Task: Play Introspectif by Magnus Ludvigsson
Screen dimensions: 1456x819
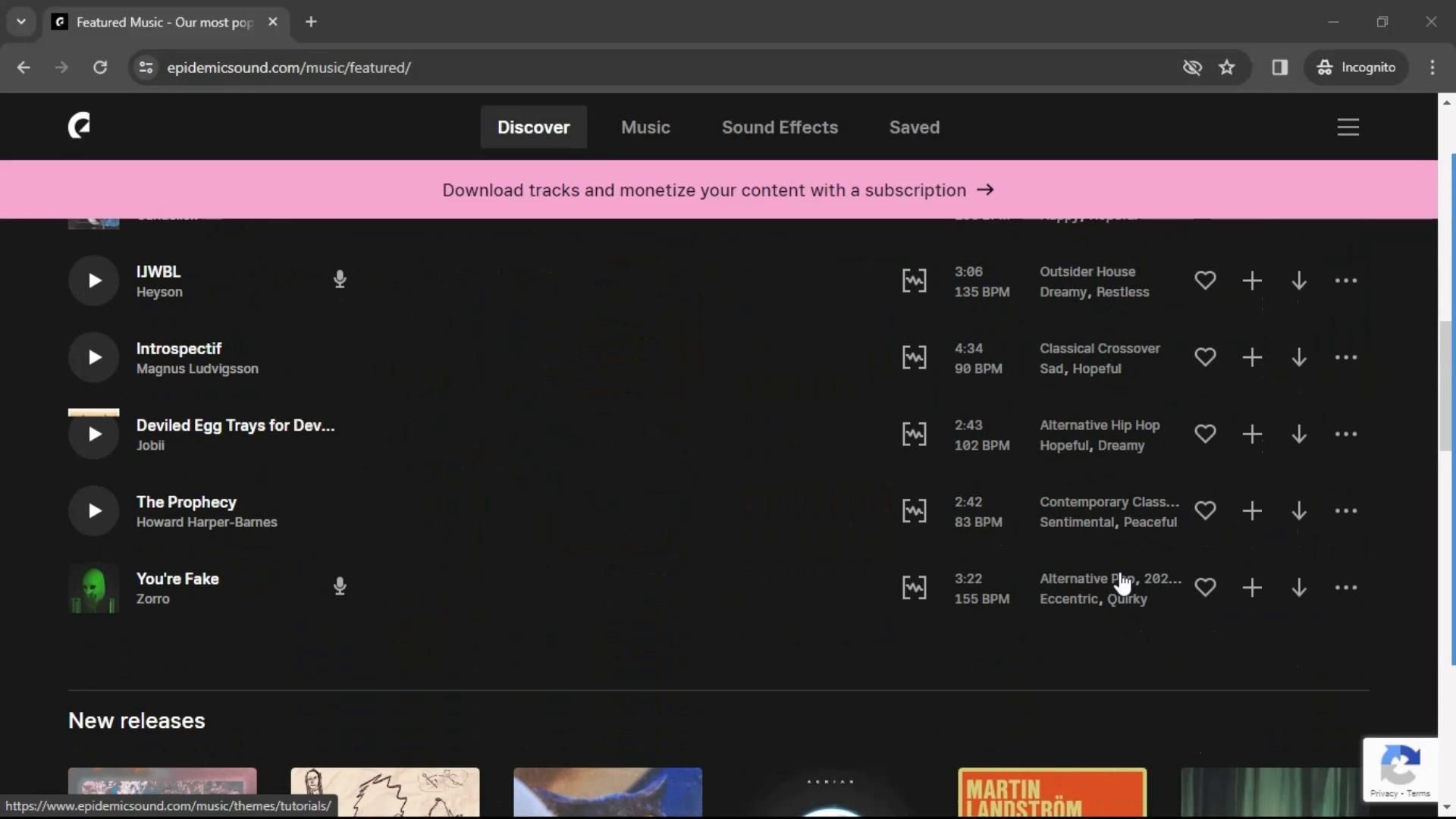Action: pyautogui.click(x=93, y=357)
